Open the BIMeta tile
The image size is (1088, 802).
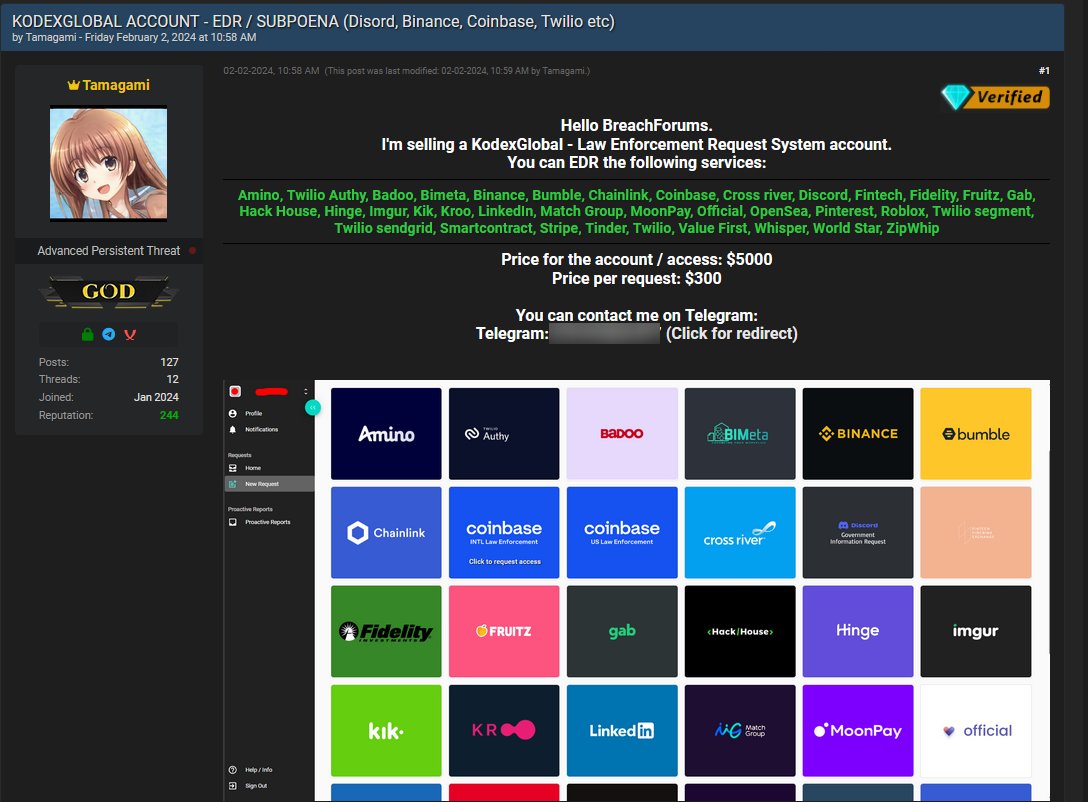740,434
